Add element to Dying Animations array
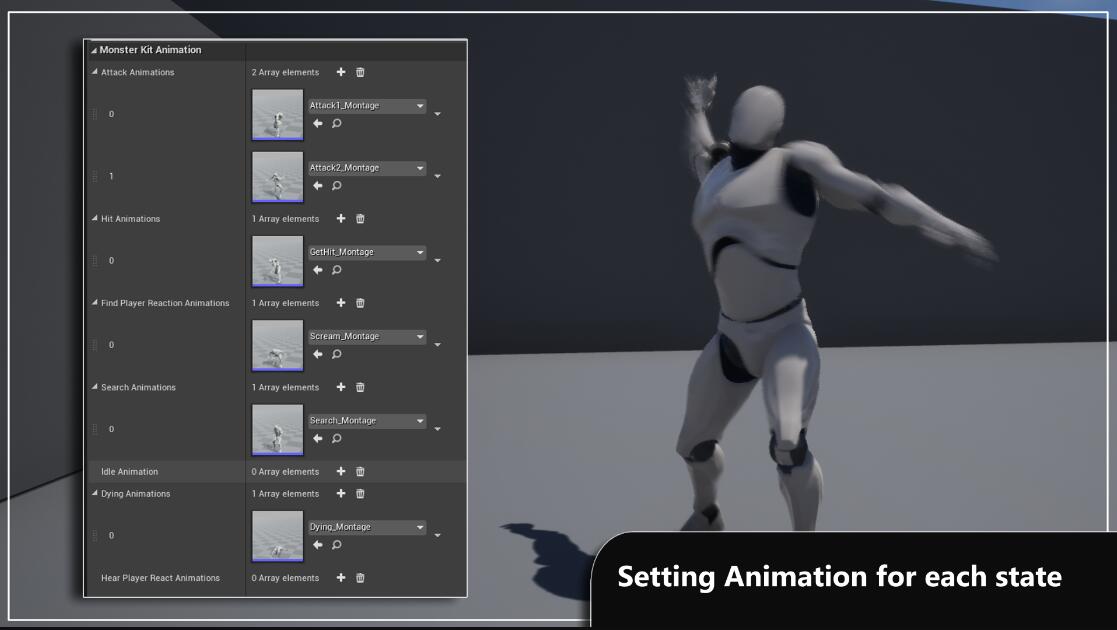This screenshot has width=1117, height=630. (x=341, y=494)
